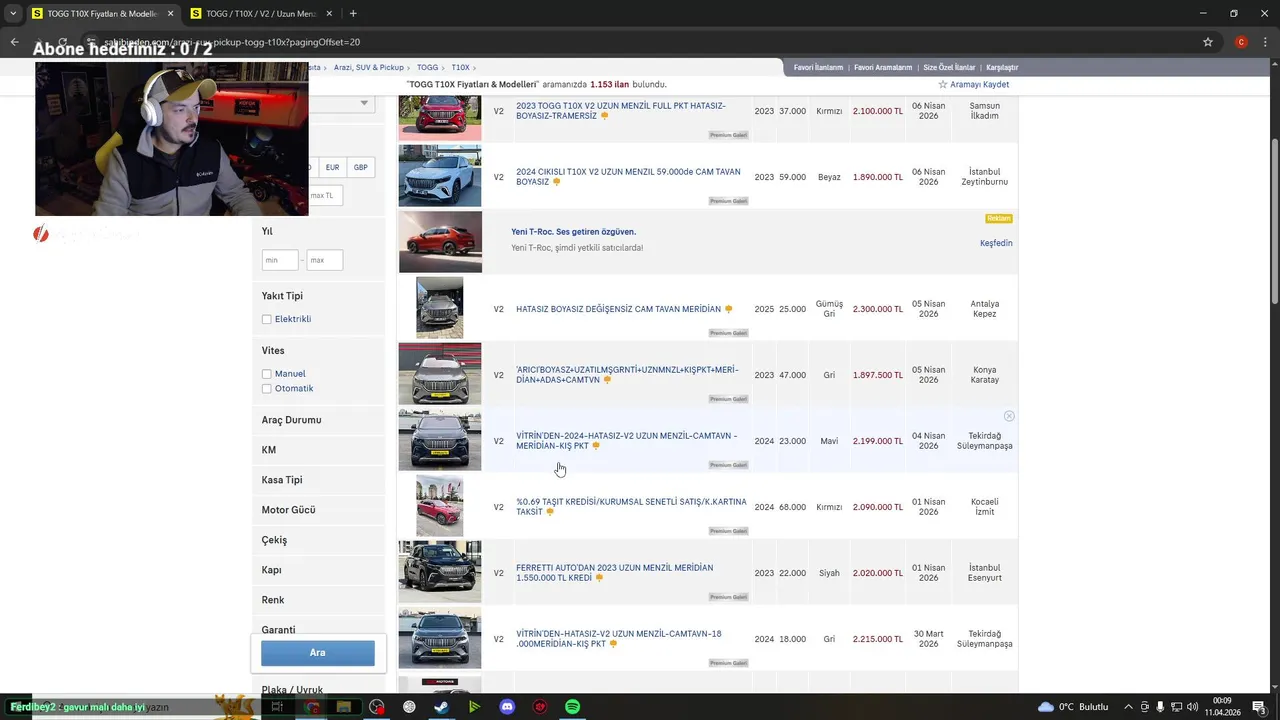Click the Reklam badge on T-Roc ad
Viewport: 1280px width, 720px height.
tap(999, 218)
